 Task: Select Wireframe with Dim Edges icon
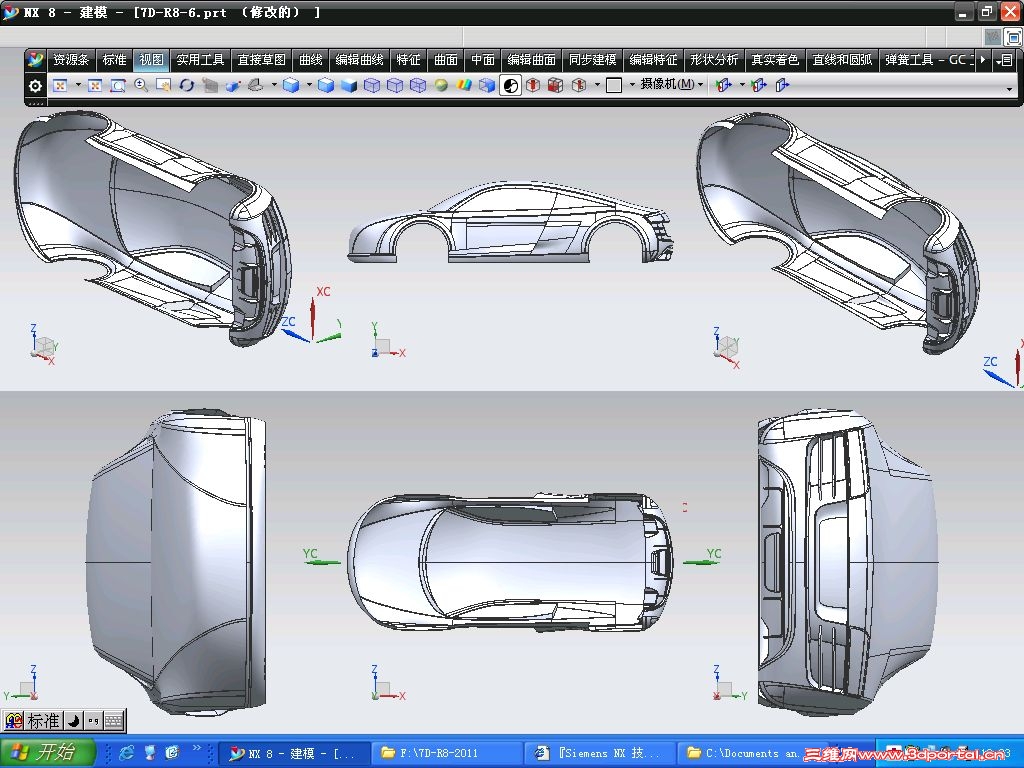pyautogui.click(x=372, y=86)
